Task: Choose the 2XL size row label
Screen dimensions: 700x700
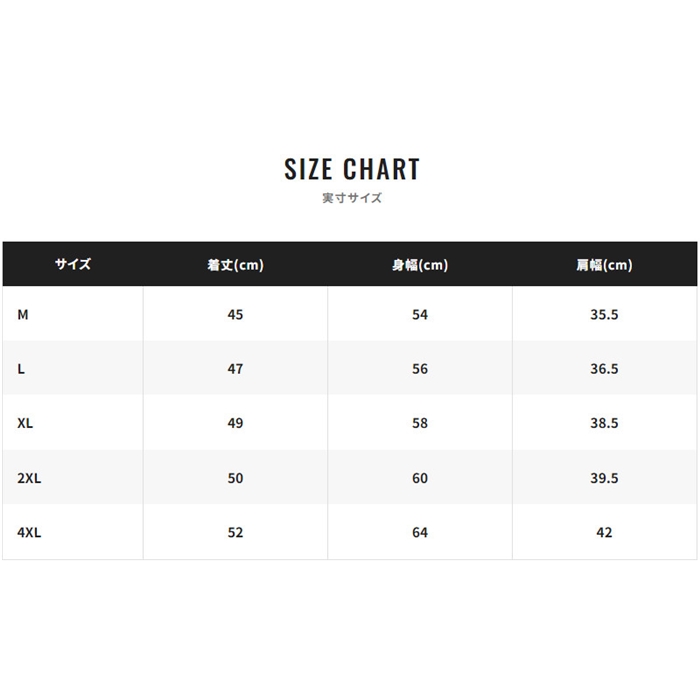Action: (x=29, y=478)
